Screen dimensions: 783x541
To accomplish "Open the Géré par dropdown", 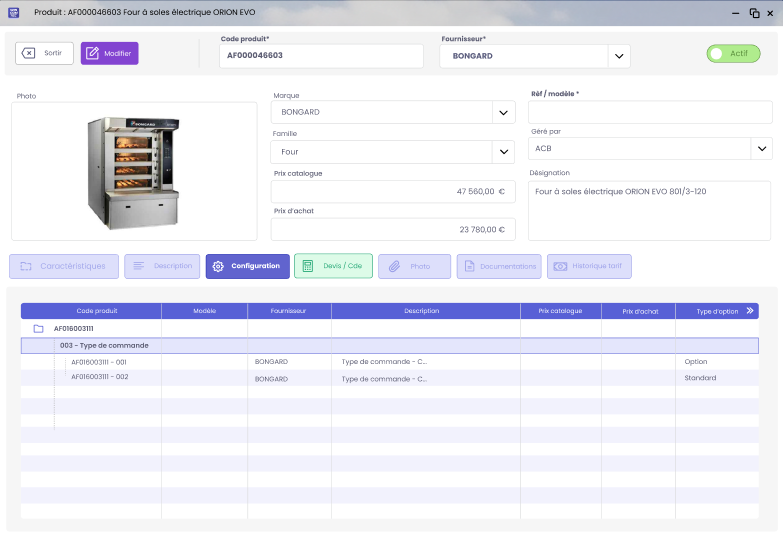I will pos(761,149).
